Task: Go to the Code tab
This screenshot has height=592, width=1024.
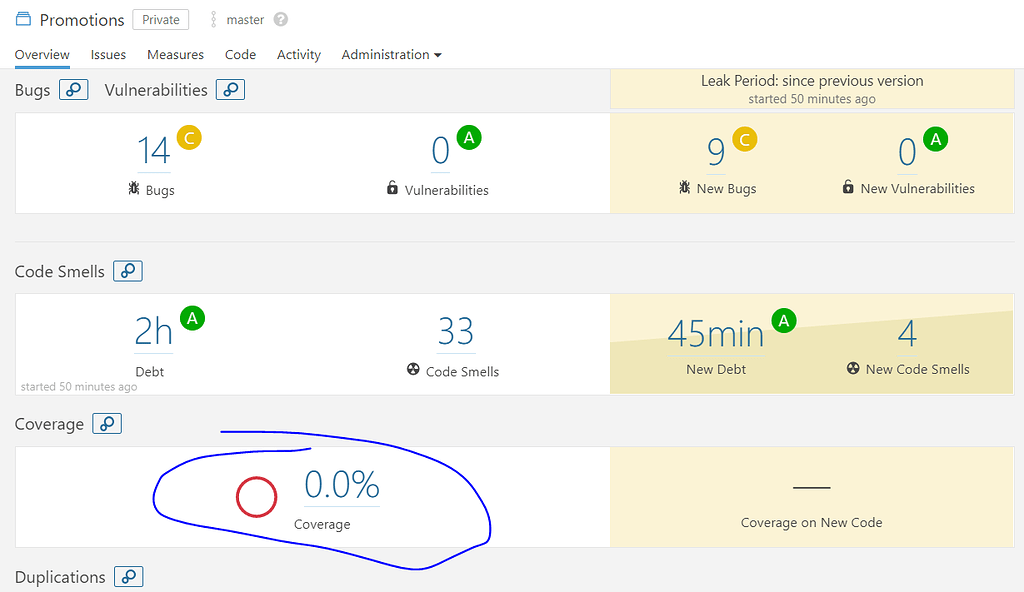Action: coord(240,55)
